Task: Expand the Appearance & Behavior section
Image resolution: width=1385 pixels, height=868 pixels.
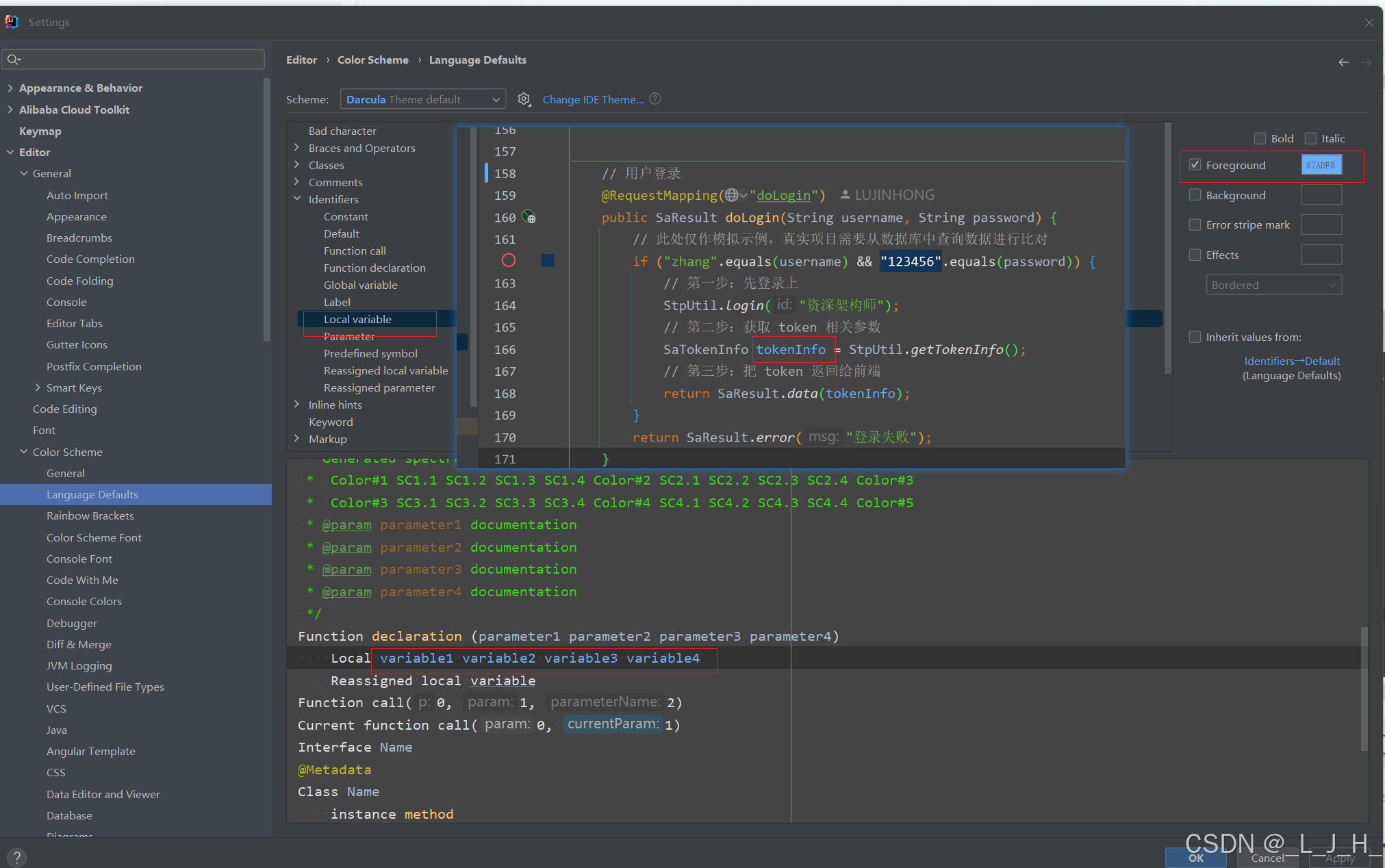Action: click(x=10, y=88)
